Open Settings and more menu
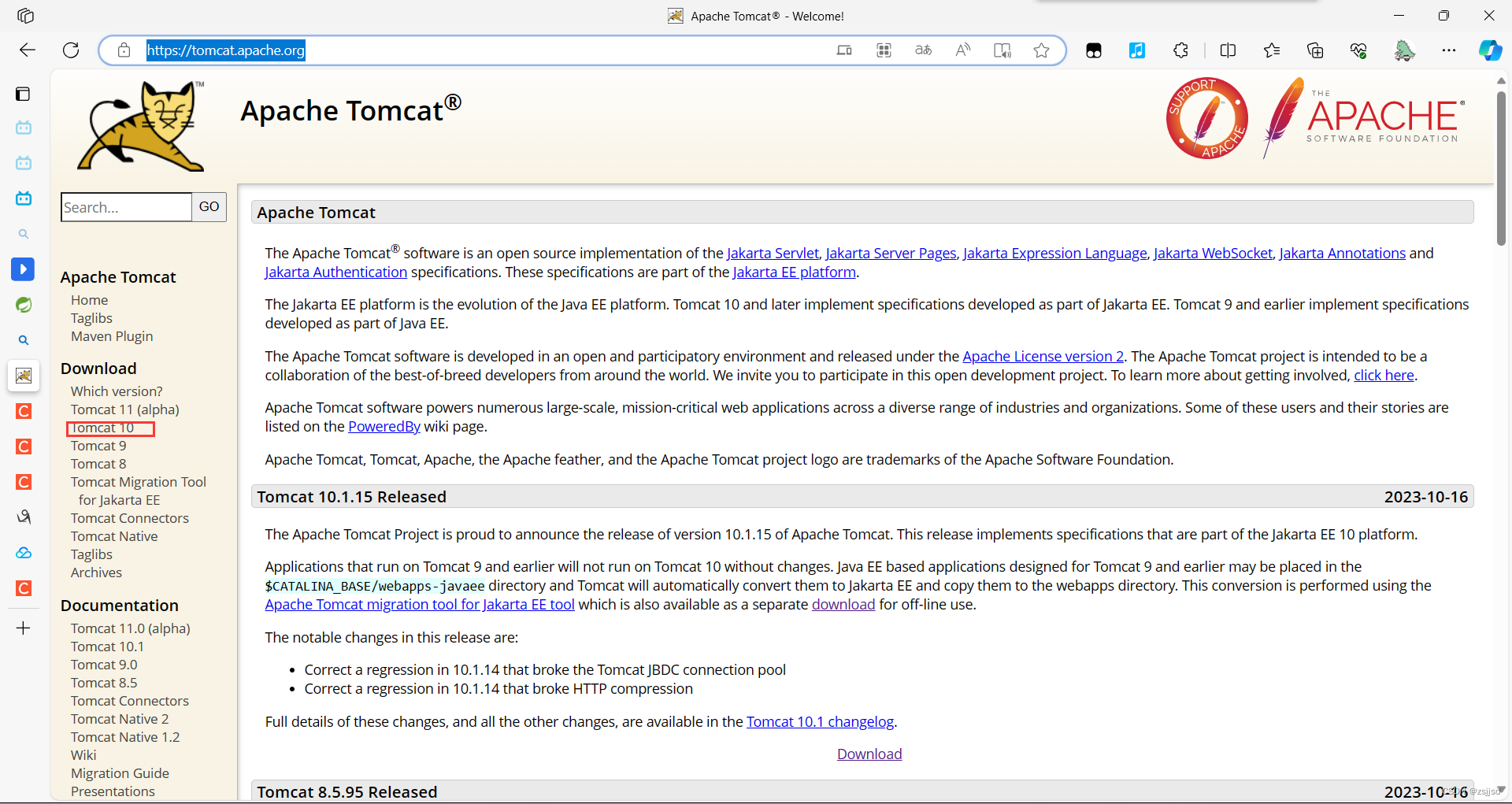 1449,50
